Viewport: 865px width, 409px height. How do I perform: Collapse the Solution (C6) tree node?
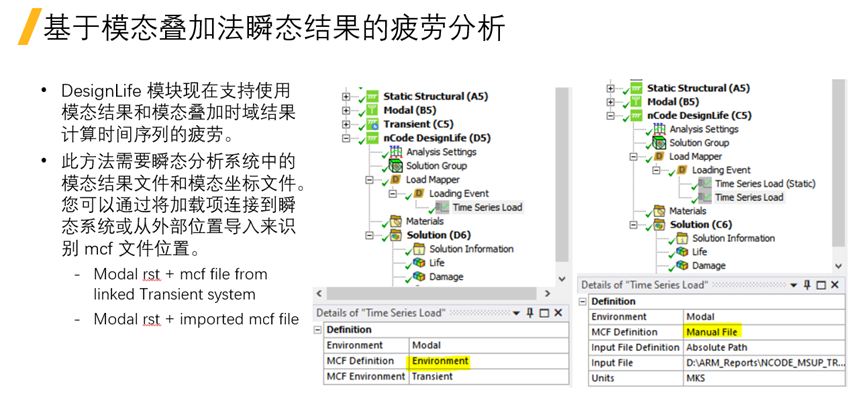pyautogui.click(x=633, y=225)
